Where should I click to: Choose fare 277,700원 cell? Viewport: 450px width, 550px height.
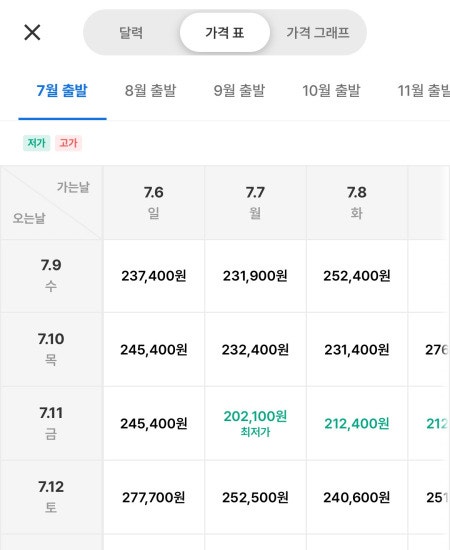tap(154, 497)
